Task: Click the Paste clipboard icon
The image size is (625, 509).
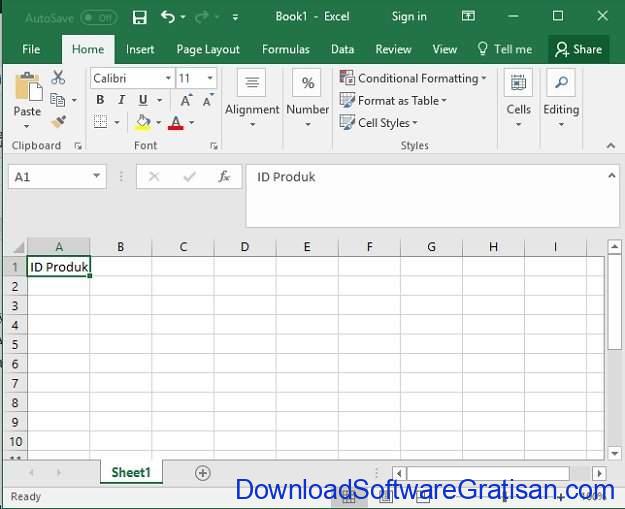Action: (x=28, y=86)
